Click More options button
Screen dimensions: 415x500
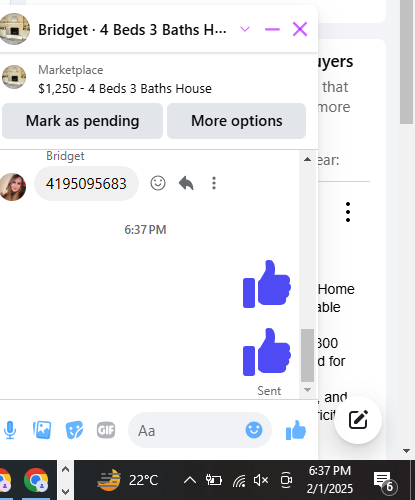(x=236, y=121)
